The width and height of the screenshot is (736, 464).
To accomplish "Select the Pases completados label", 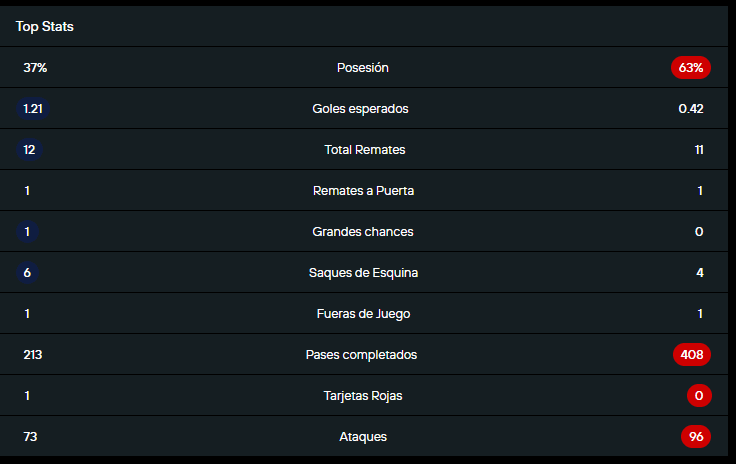I will [x=361, y=355].
